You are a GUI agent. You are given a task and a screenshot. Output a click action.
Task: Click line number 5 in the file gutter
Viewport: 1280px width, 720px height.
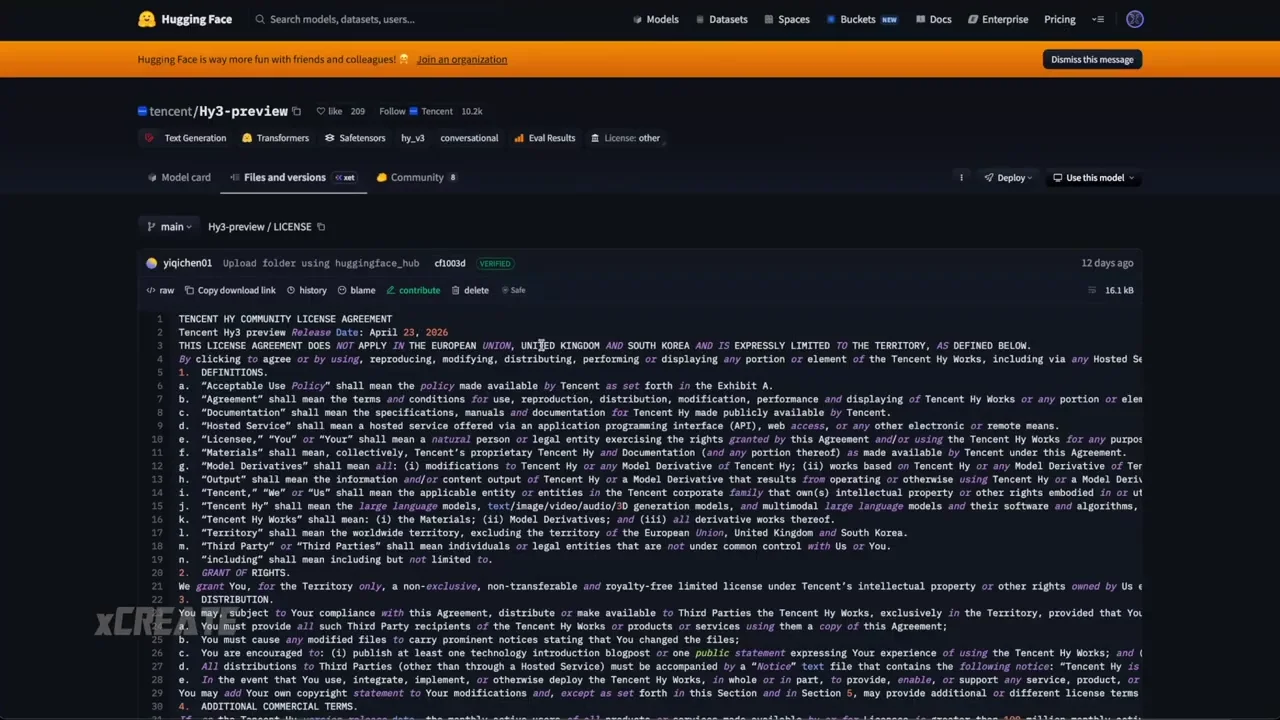(x=159, y=372)
